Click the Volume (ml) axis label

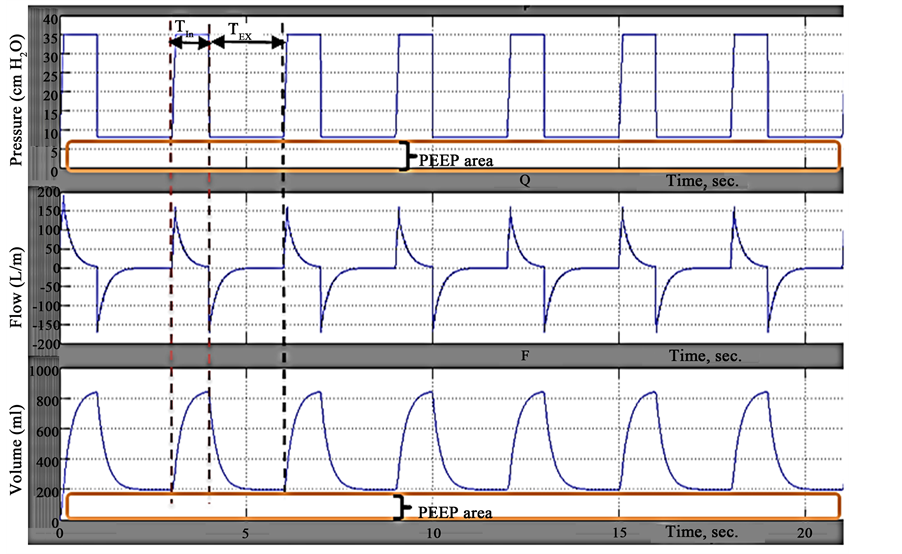tap(17, 443)
